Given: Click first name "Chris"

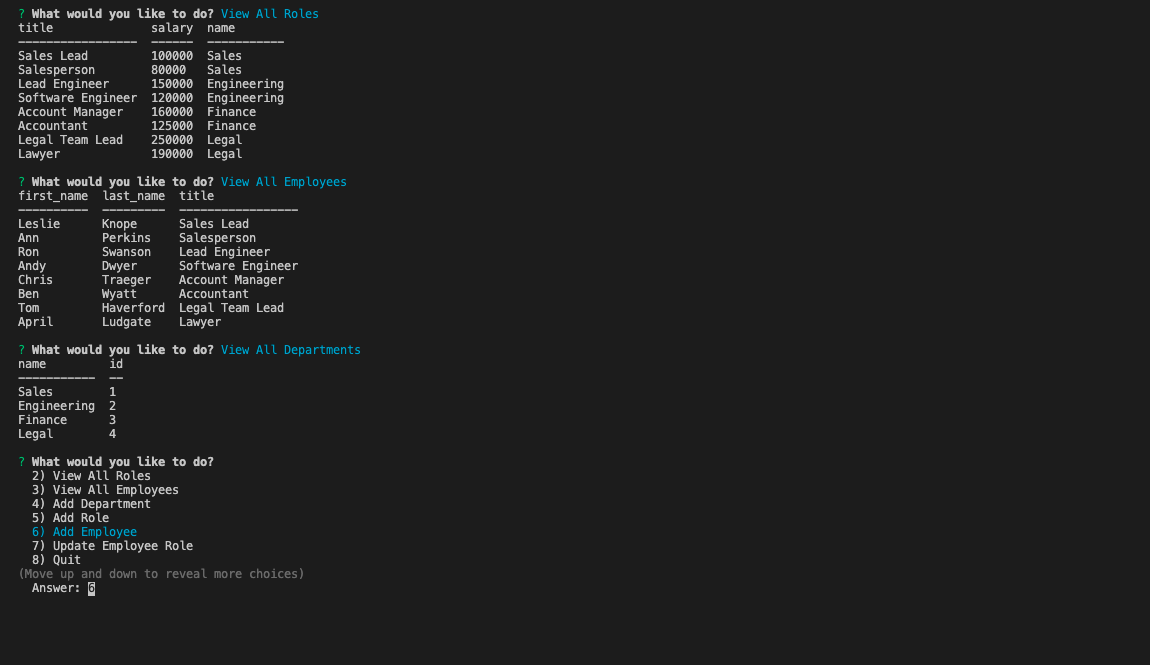Looking at the screenshot, I should 35,279.
